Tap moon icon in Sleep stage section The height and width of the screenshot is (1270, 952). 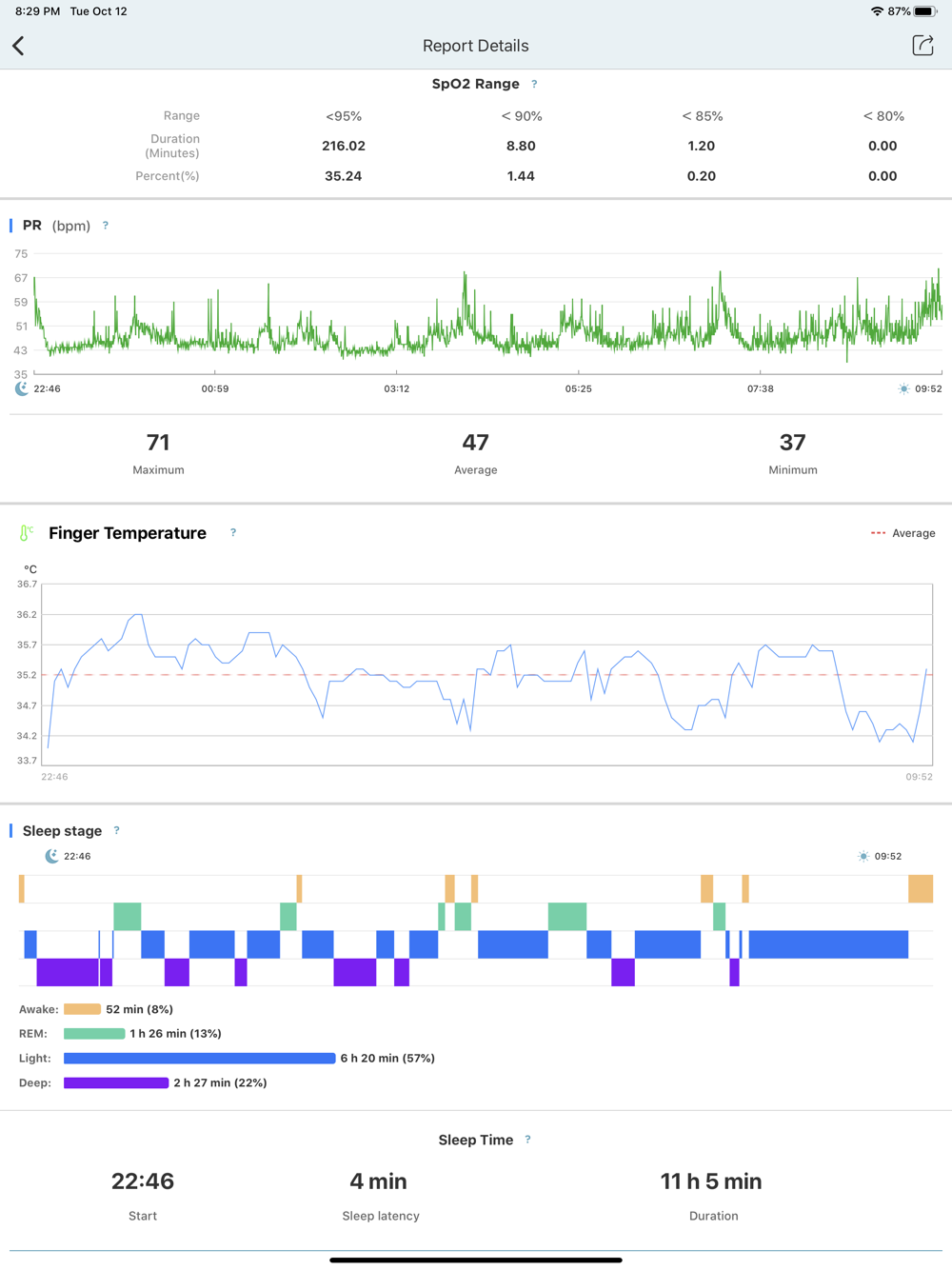pyautogui.click(x=51, y=856)
